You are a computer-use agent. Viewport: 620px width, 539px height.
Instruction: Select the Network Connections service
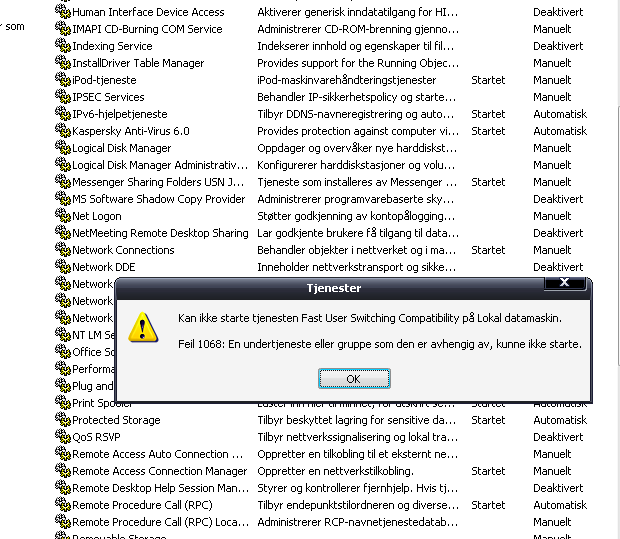[x=123, y=250]
